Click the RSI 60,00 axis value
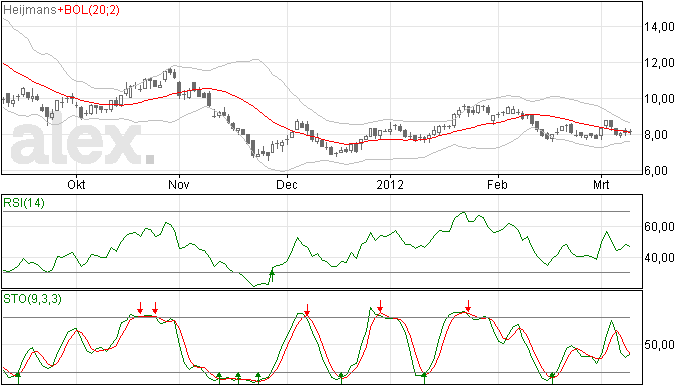 tap(659, 227)
